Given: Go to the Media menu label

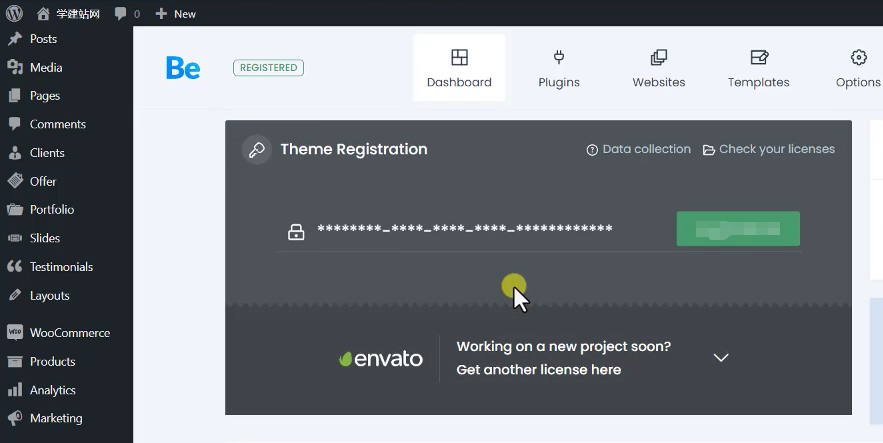Looking at the screenshot, I should (46, 68).
